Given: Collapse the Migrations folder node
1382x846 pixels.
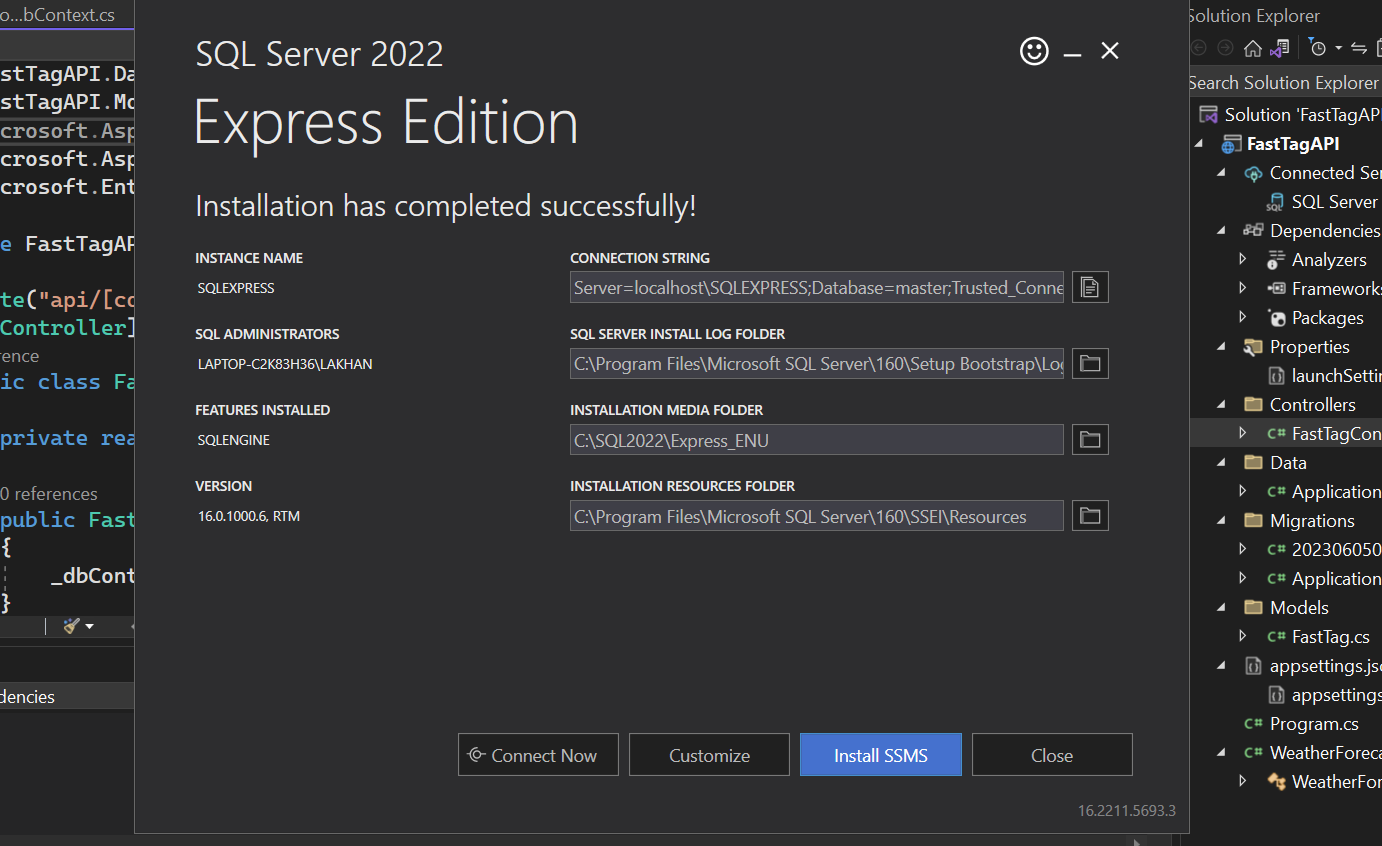Looking at the screenshot, I should (x=1222, y=521).
